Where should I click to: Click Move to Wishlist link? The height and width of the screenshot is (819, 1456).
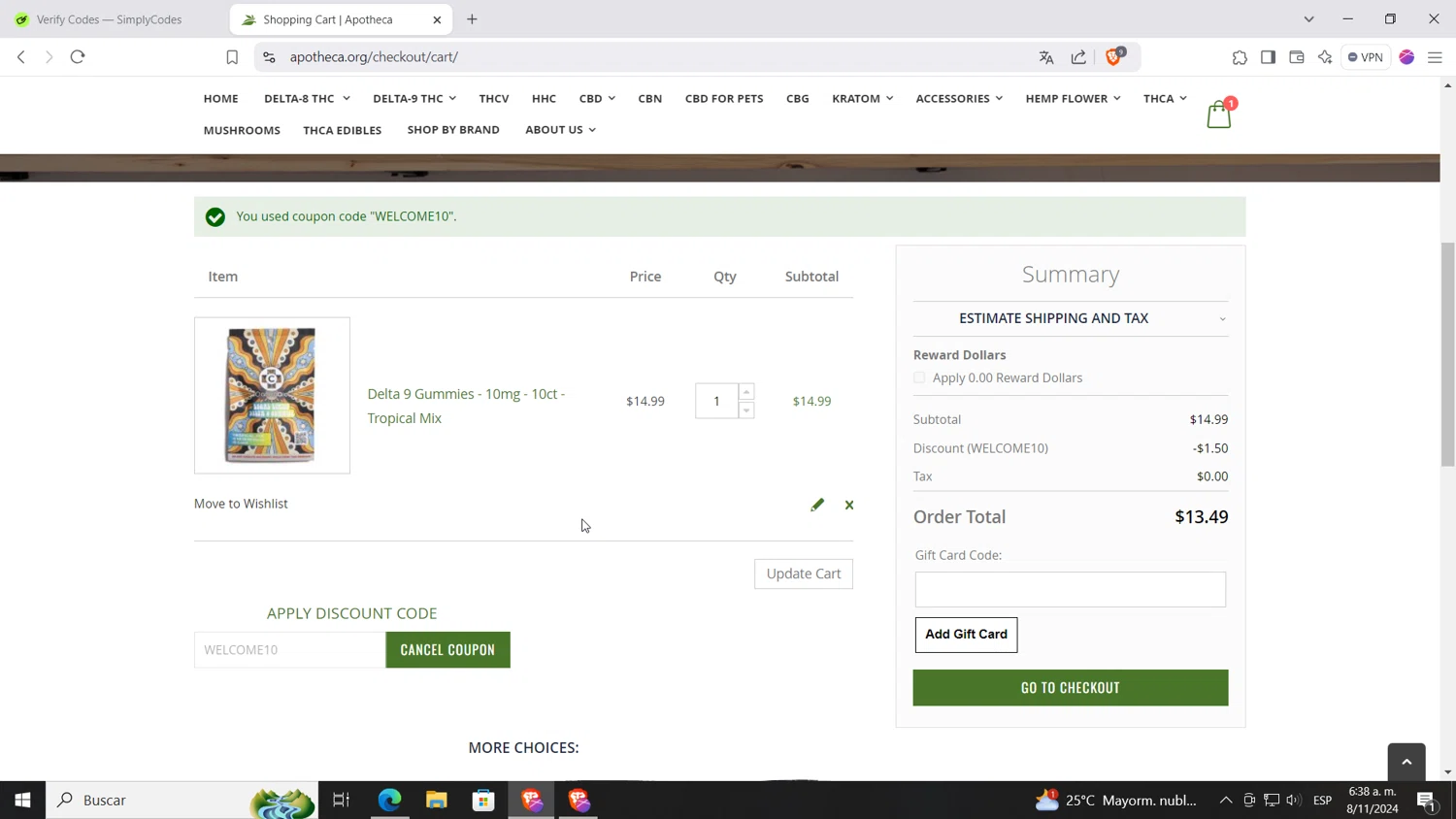pos(241,504)
